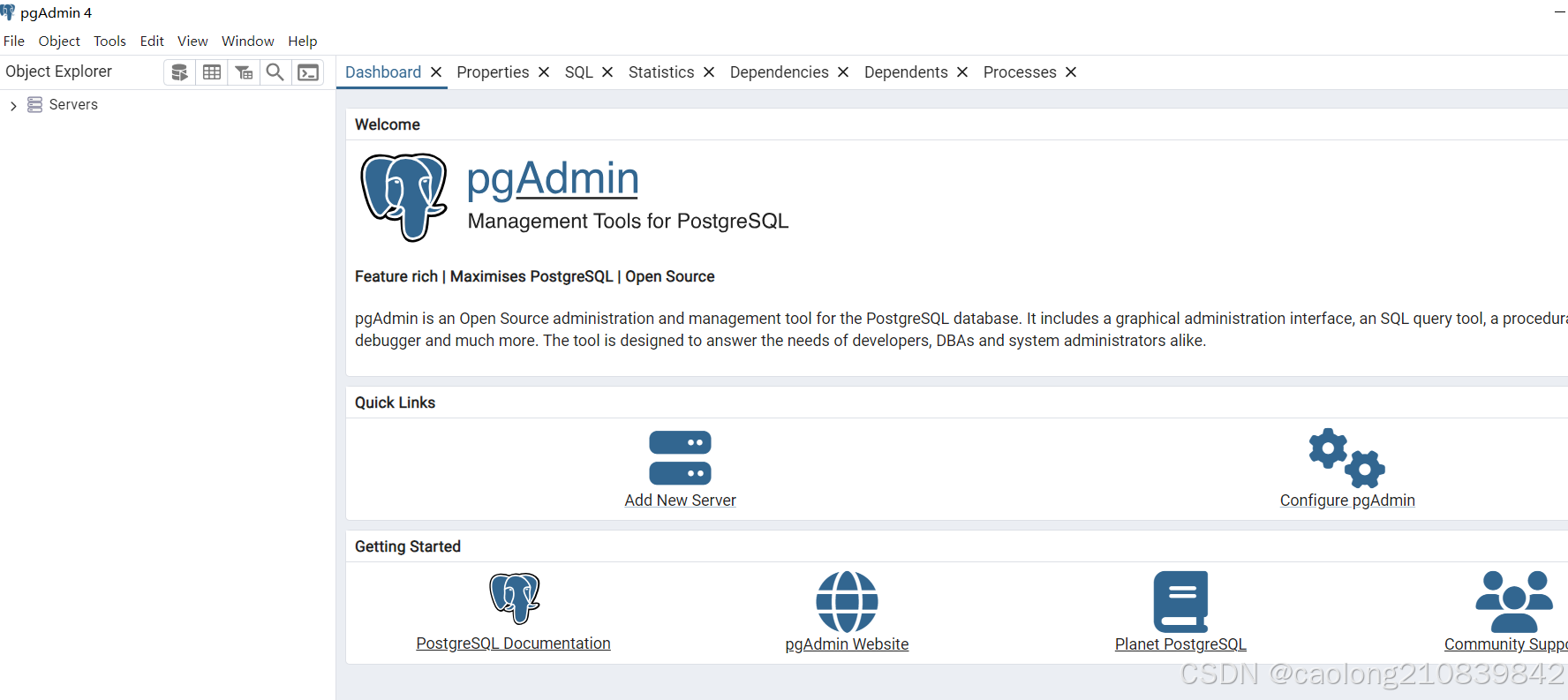Click the Filtered Rows toolbar icon
Viewport: 1568px width, 700px height.
pyautogui.click(x=244, y=72)
